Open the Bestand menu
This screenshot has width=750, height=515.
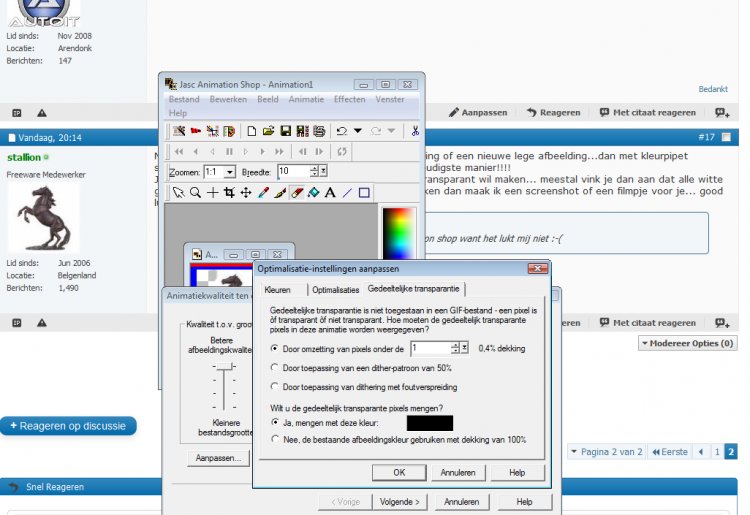184,99
